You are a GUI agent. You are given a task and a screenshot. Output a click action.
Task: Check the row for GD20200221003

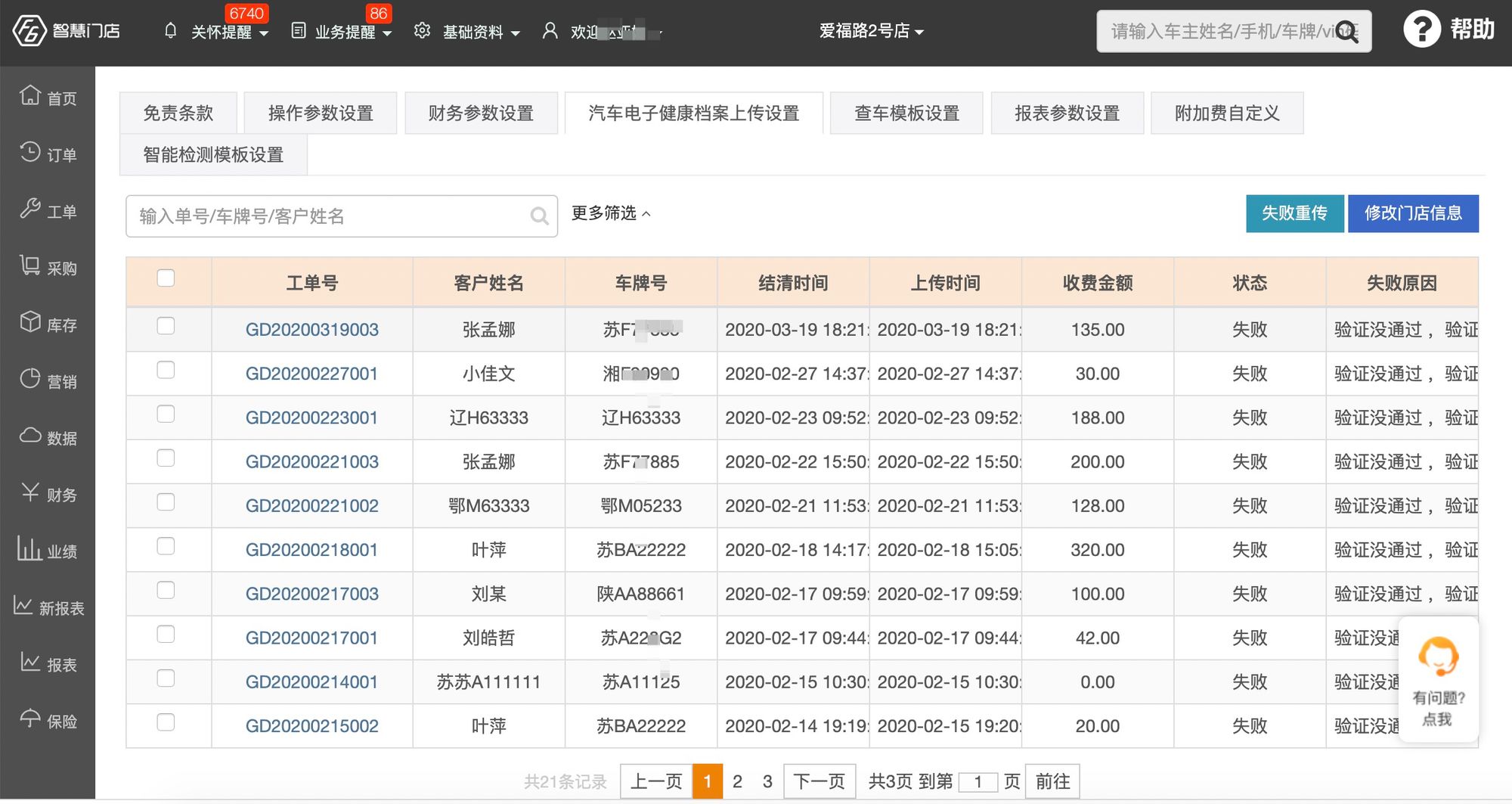coord(166,458)
